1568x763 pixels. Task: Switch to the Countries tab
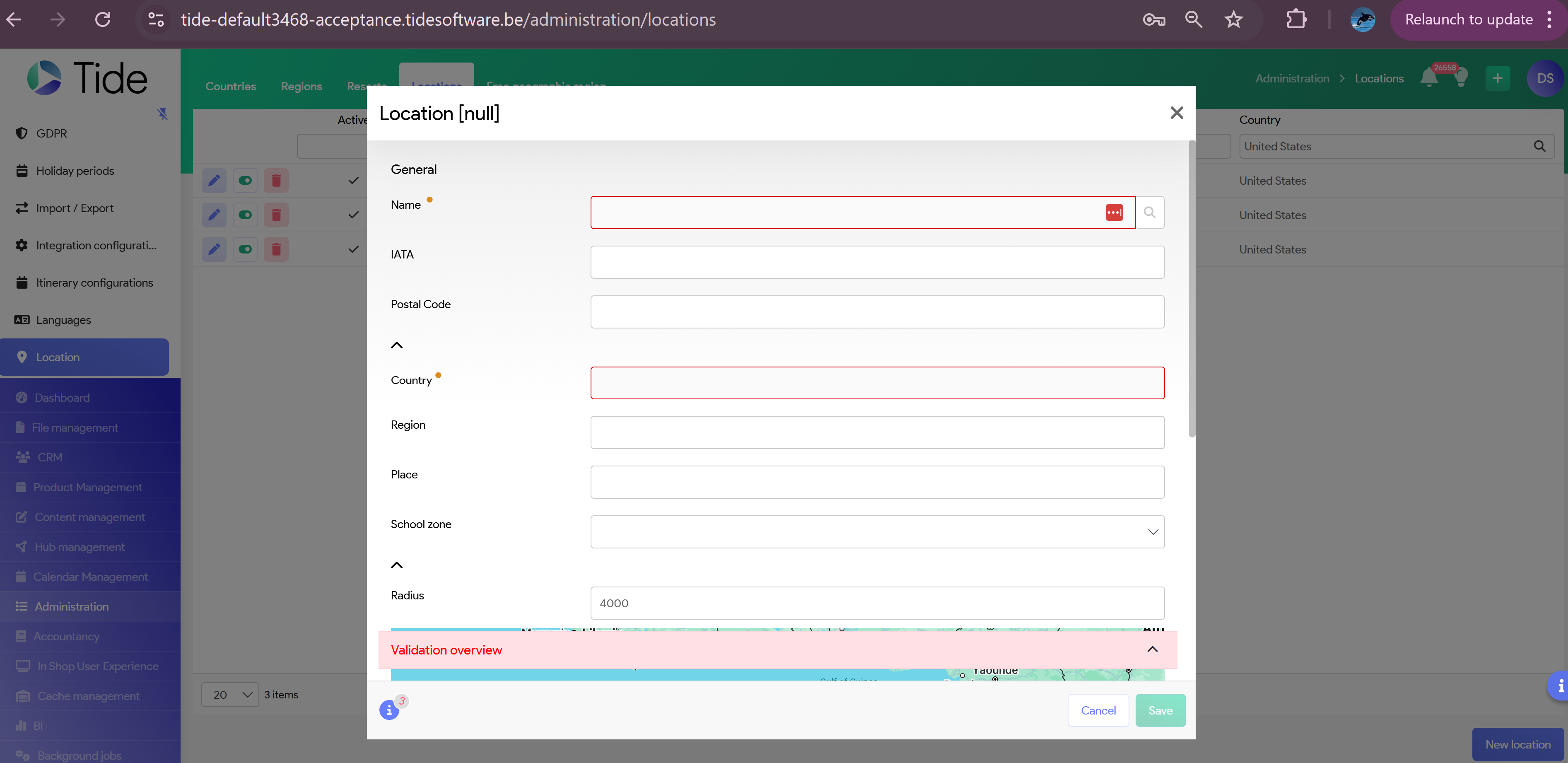pyautogui.click(x=231, y=87)
